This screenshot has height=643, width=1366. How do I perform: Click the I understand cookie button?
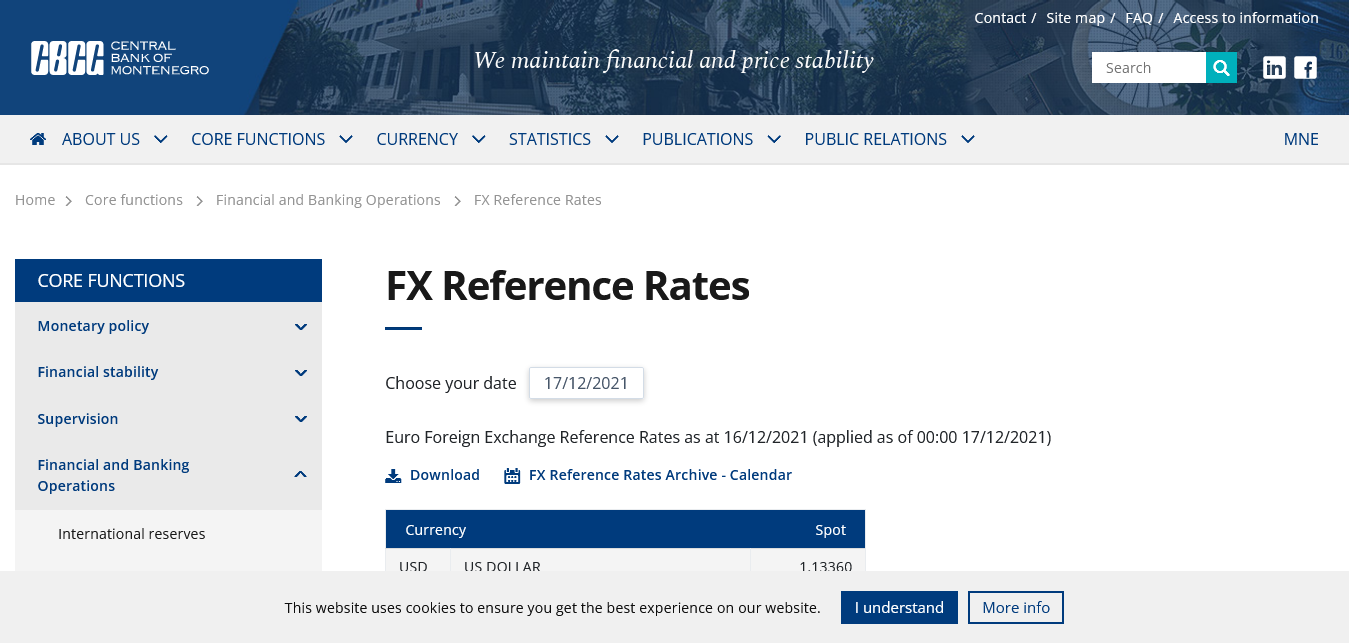tap(899, 608)
